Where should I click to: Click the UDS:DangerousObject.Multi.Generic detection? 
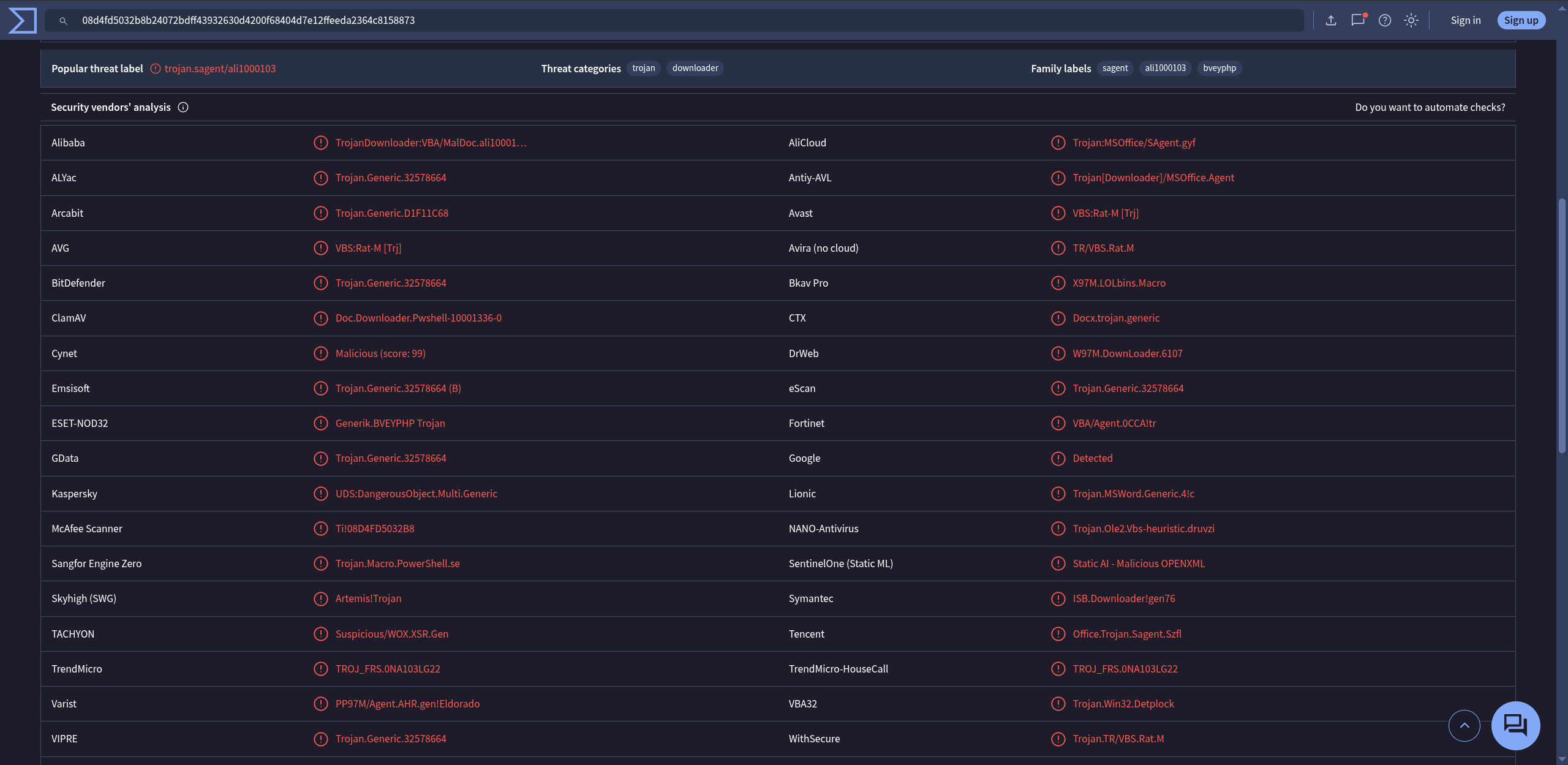pos(417,494)
